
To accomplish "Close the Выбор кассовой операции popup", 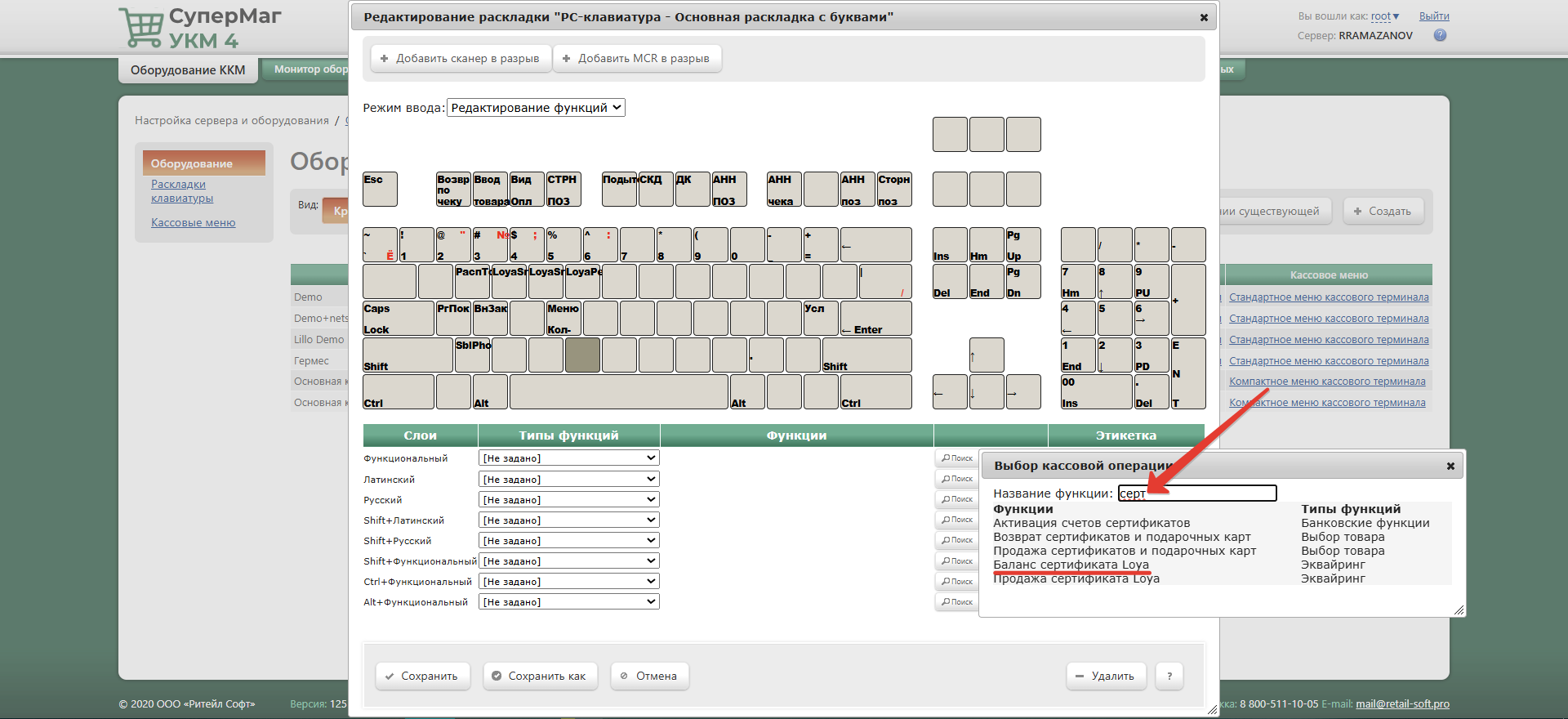I will tap(1450, 466).
